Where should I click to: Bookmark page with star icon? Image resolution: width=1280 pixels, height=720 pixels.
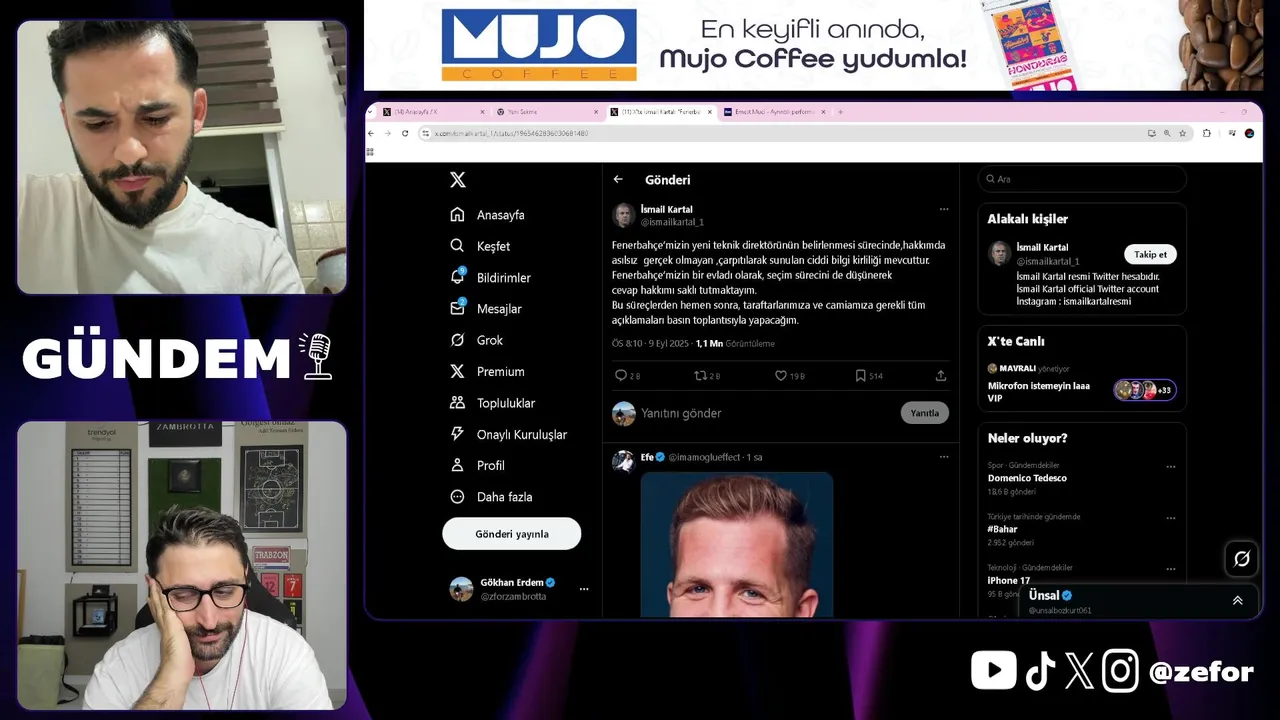[1182, 133]
